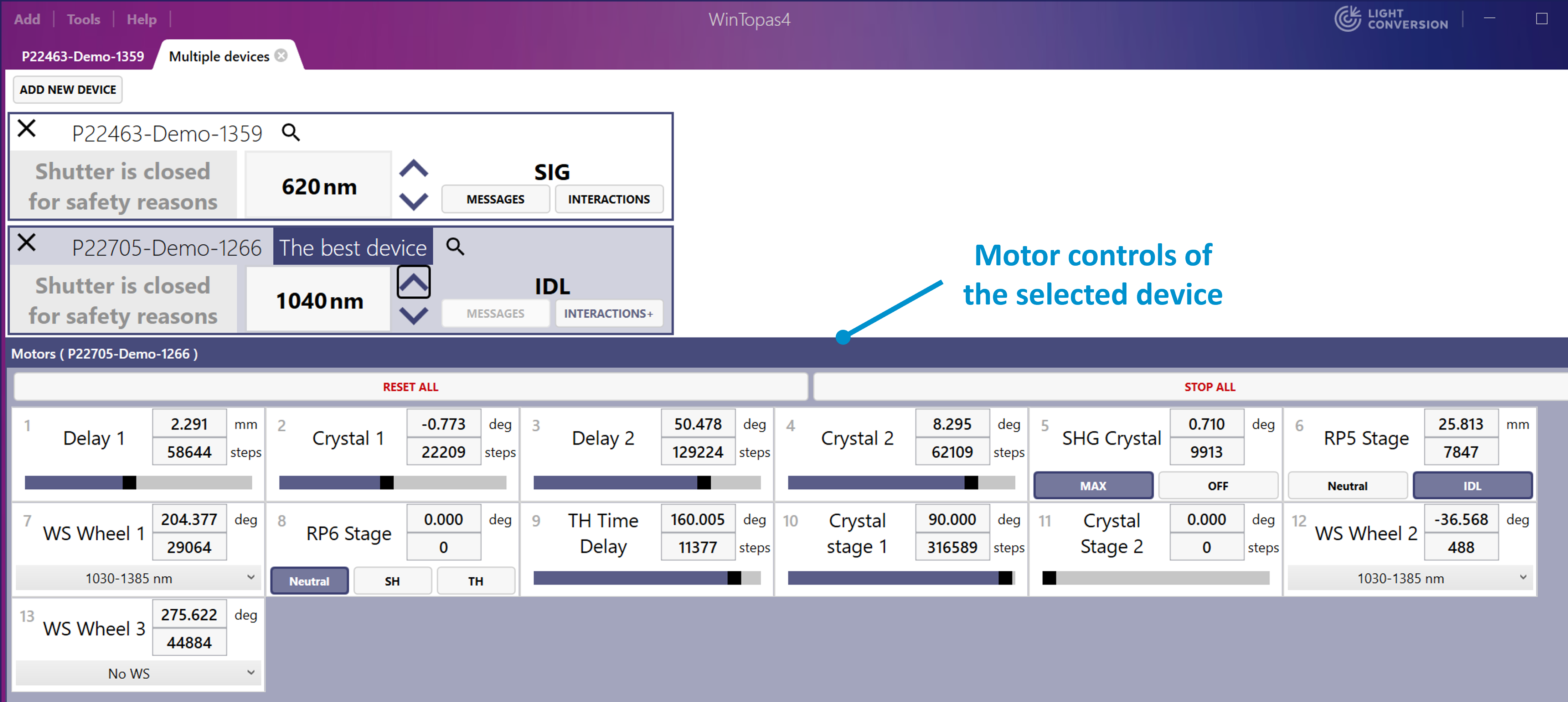
Task: Close the Multiple devices tab
Action: pyautogui.click(x=280, y=55)
